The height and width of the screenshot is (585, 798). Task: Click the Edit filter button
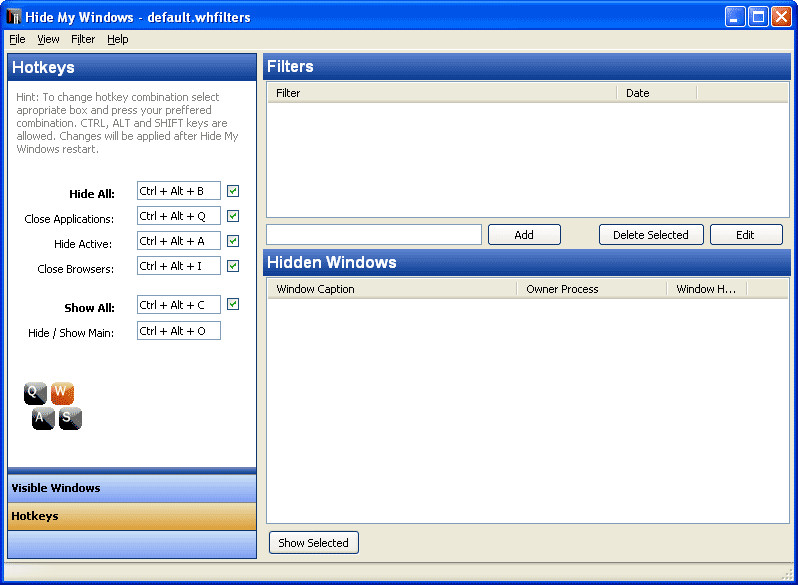pyautogui.click(x=746, y=235)
